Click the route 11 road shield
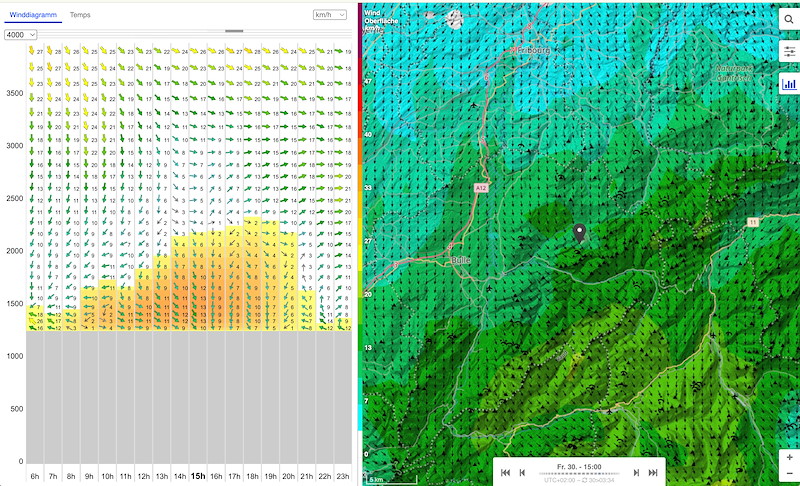 pyautogui.click(x=753, y=222)
